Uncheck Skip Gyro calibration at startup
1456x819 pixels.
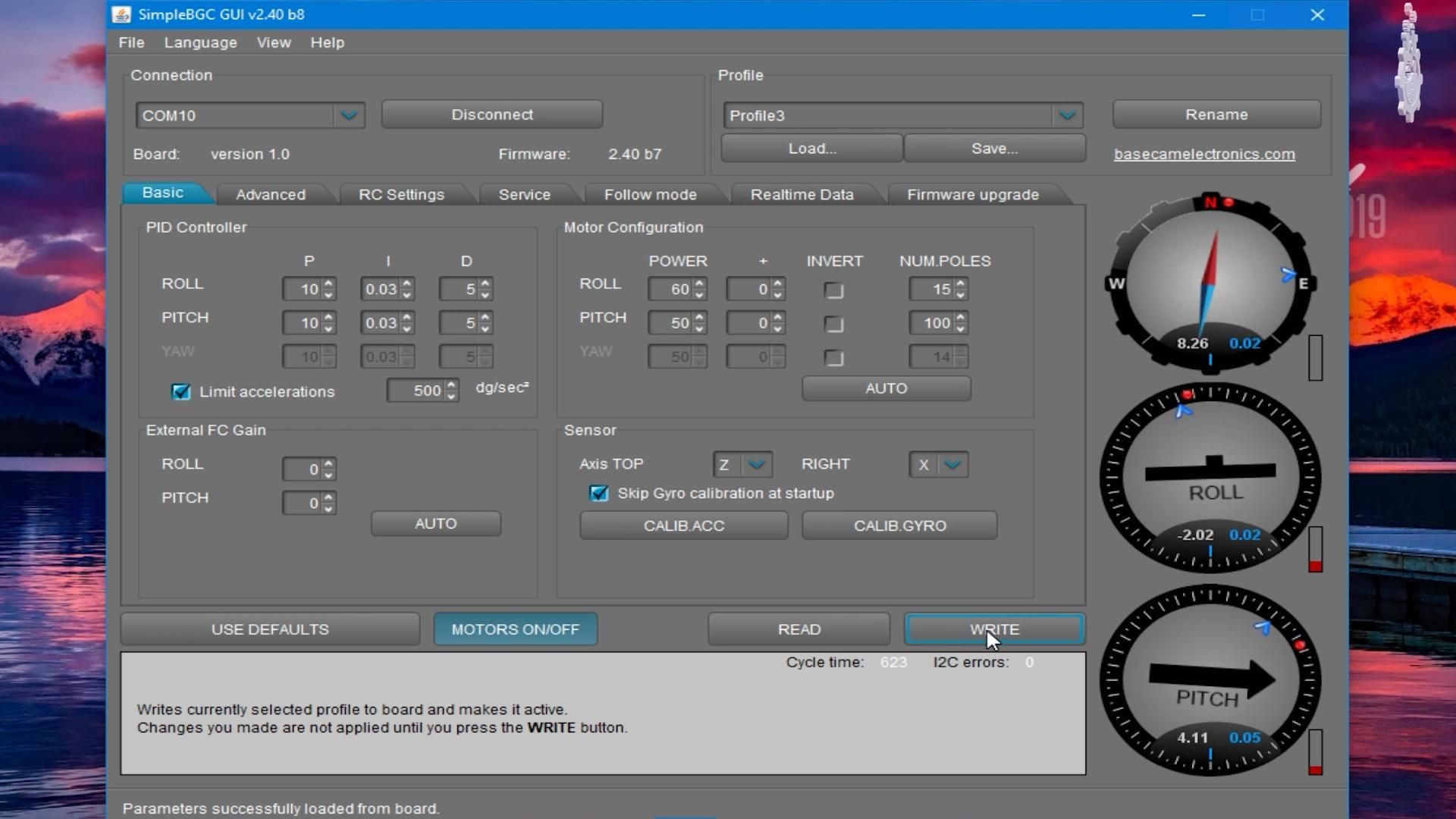click(x=599, y=494)
